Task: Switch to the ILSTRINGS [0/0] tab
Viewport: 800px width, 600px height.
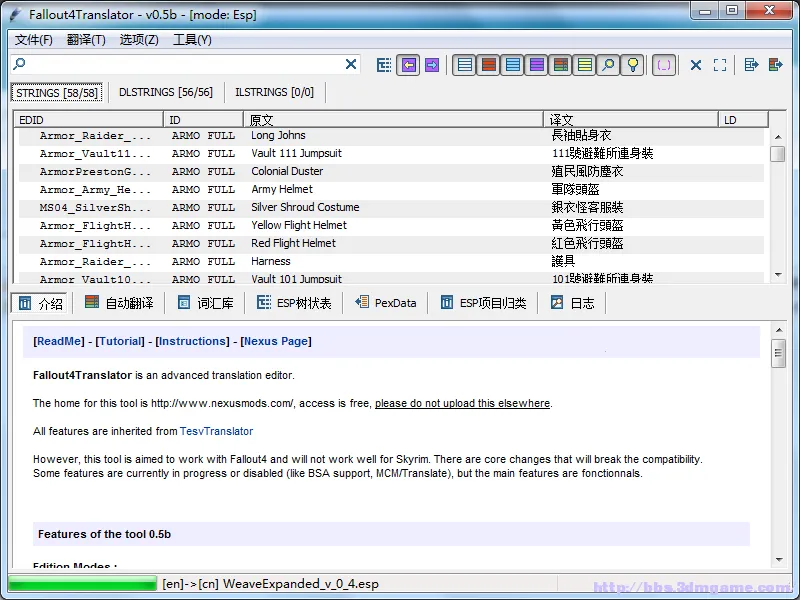Action: click(274, 92)
